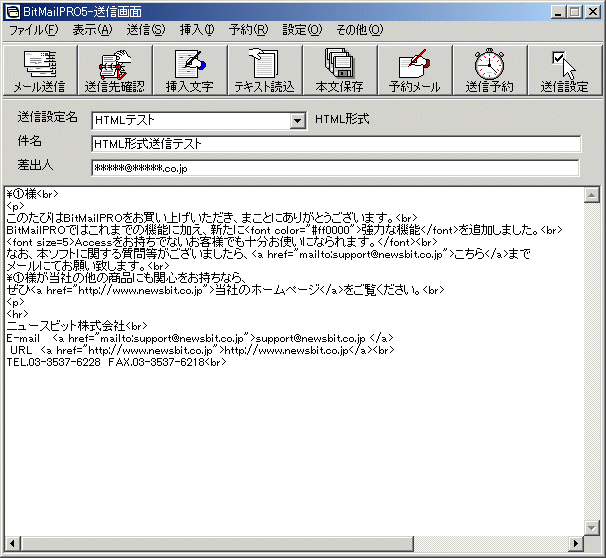Click the メール送信 send mail toolbar icon
Viewport: 606px width, 558px height.
40,70
